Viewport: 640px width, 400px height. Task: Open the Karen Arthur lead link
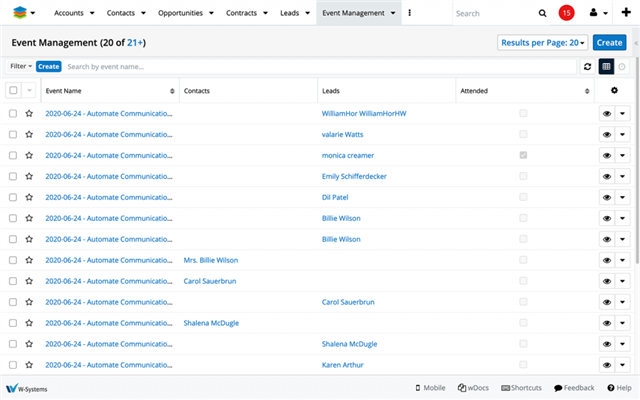pyautogui.click(x=342, y=365)
